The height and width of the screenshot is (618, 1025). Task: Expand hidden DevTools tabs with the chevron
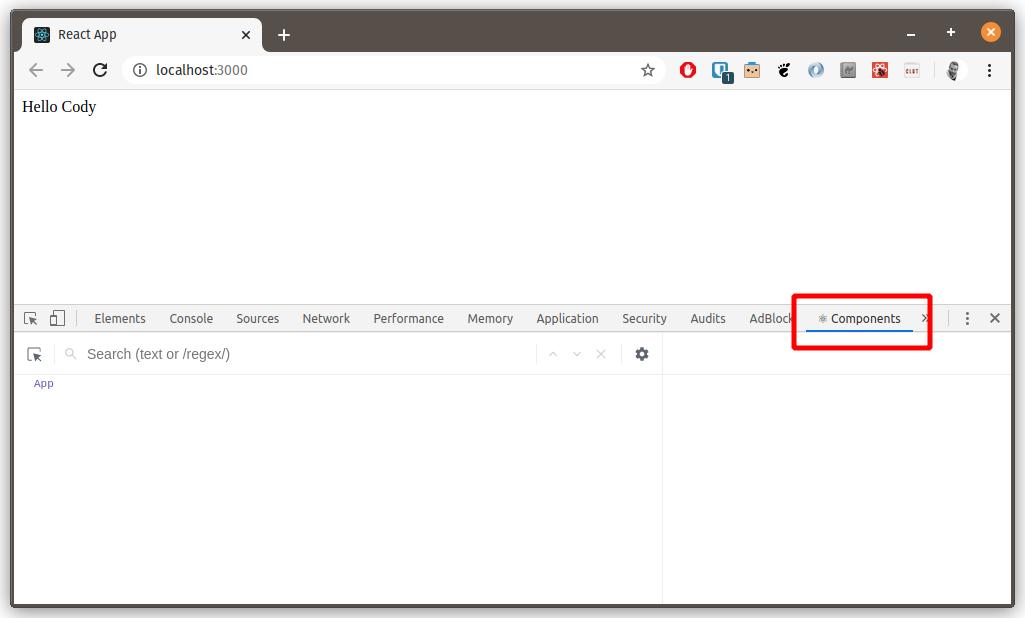coord(924,318)
